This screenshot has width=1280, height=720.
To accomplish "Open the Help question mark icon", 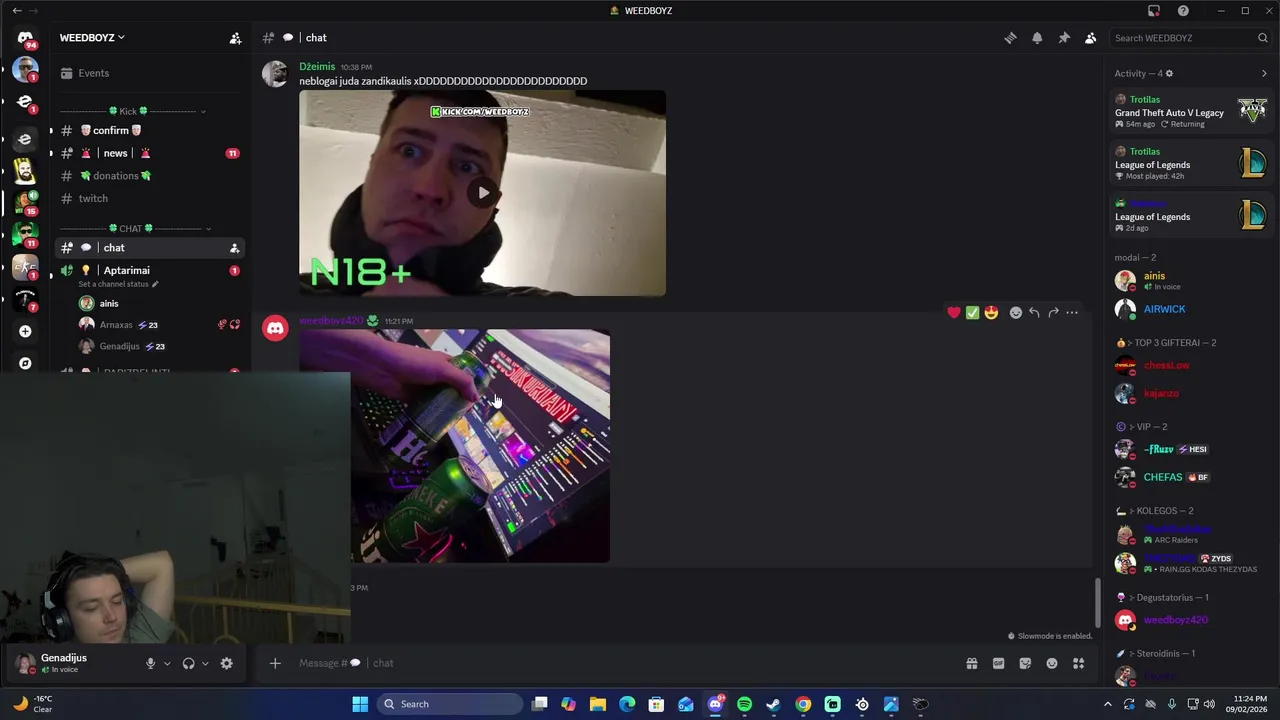I will coord(1183,10).
